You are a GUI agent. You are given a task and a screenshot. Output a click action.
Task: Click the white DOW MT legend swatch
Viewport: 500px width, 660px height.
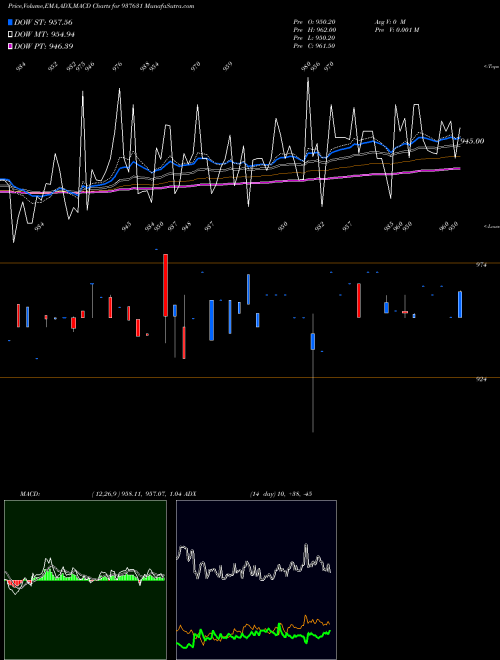coord(10,34)
